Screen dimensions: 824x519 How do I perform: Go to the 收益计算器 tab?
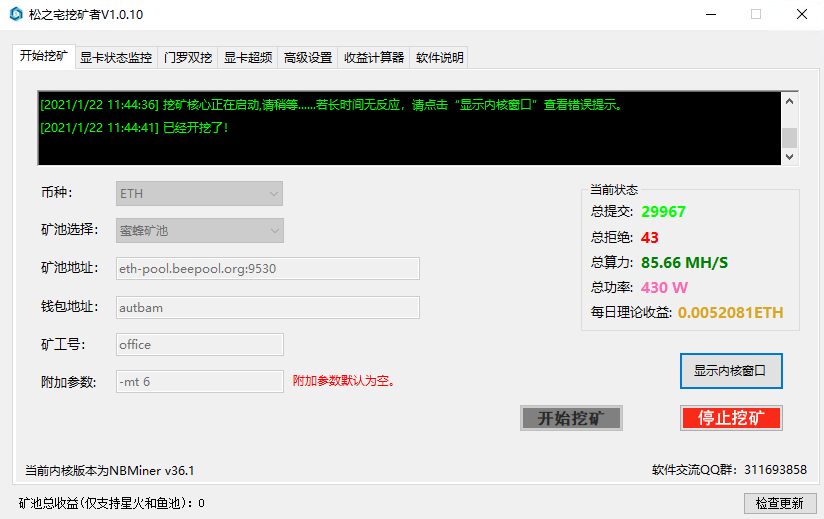(374, 57)
